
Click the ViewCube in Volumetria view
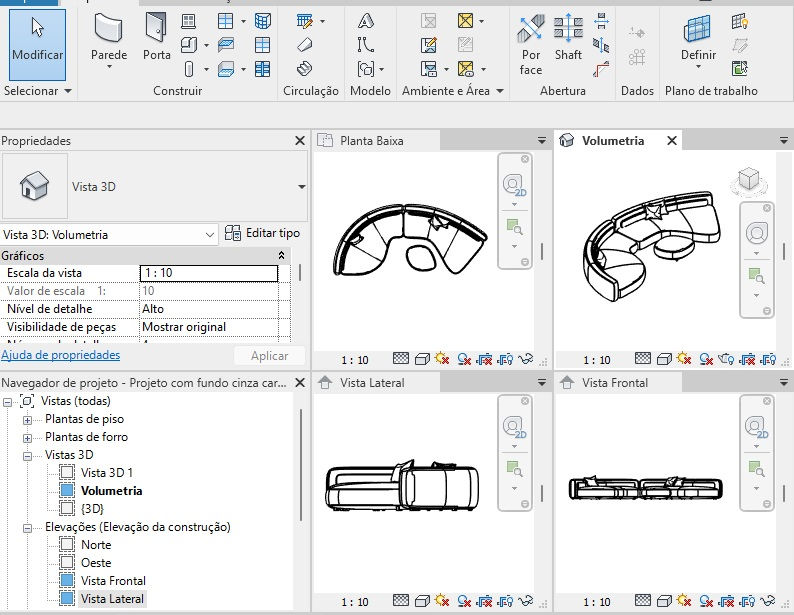tap(748, 180)
